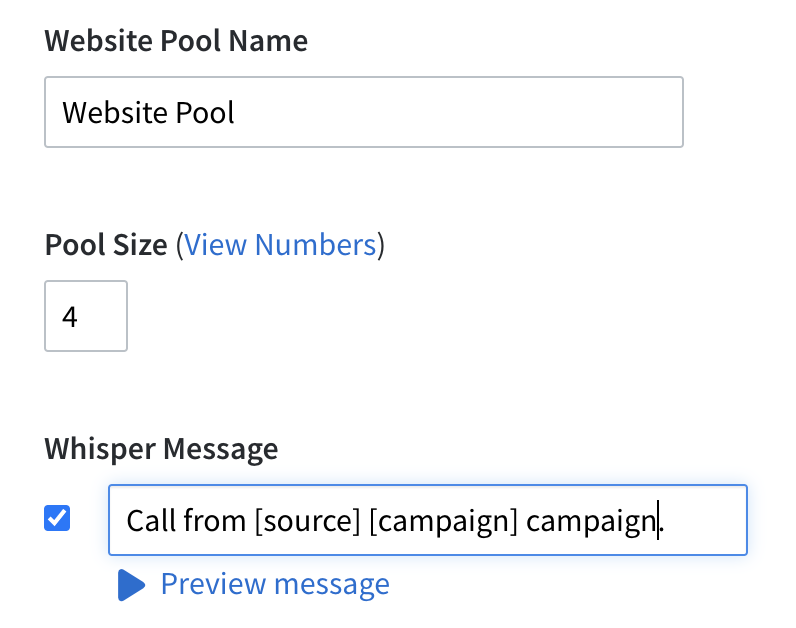Focus the Website Pool Name text field
Image resolution: width=796 pixels, height=628 pixels.
(x=364, y=112)
